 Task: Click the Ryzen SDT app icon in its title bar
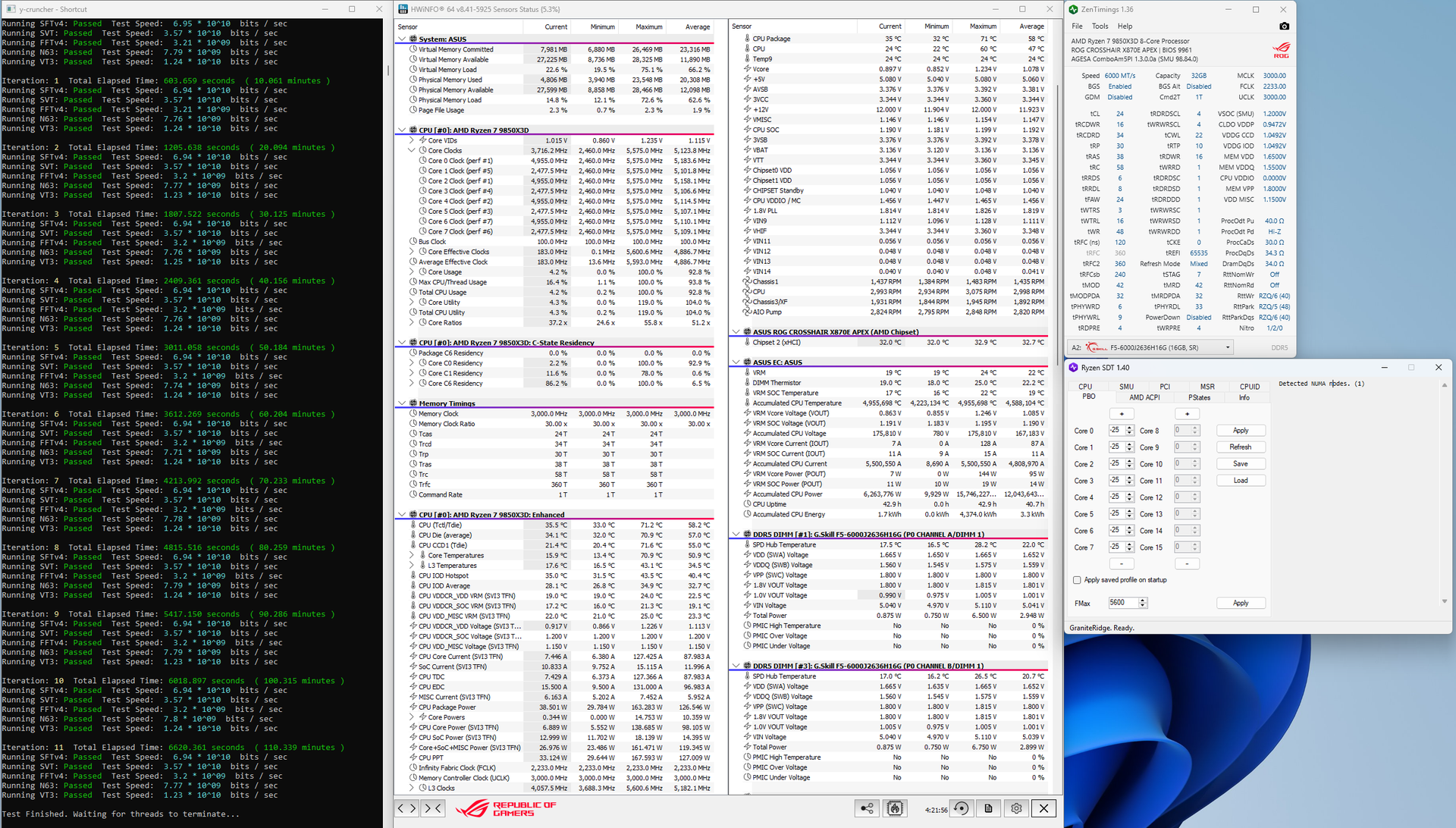pos(1073,367)
